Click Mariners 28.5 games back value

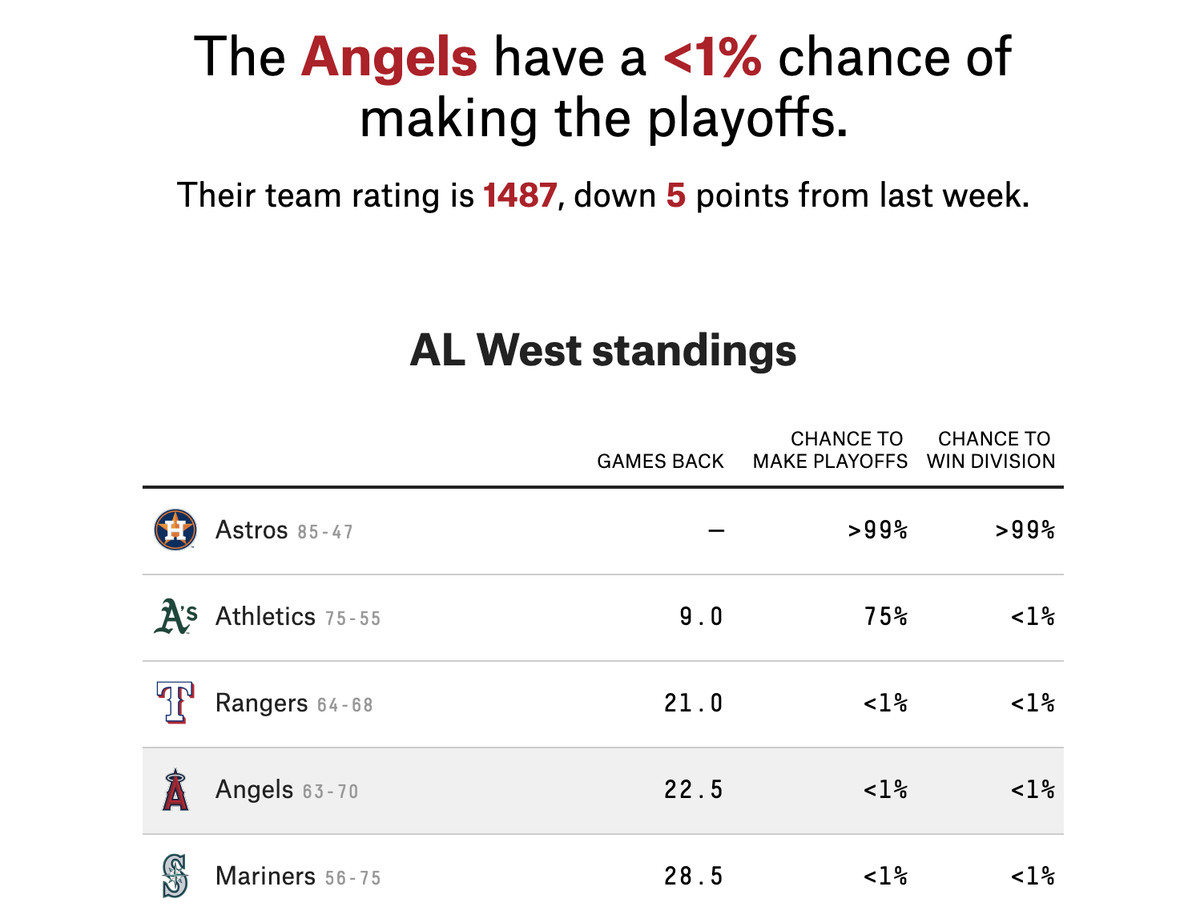click(693, 877)
